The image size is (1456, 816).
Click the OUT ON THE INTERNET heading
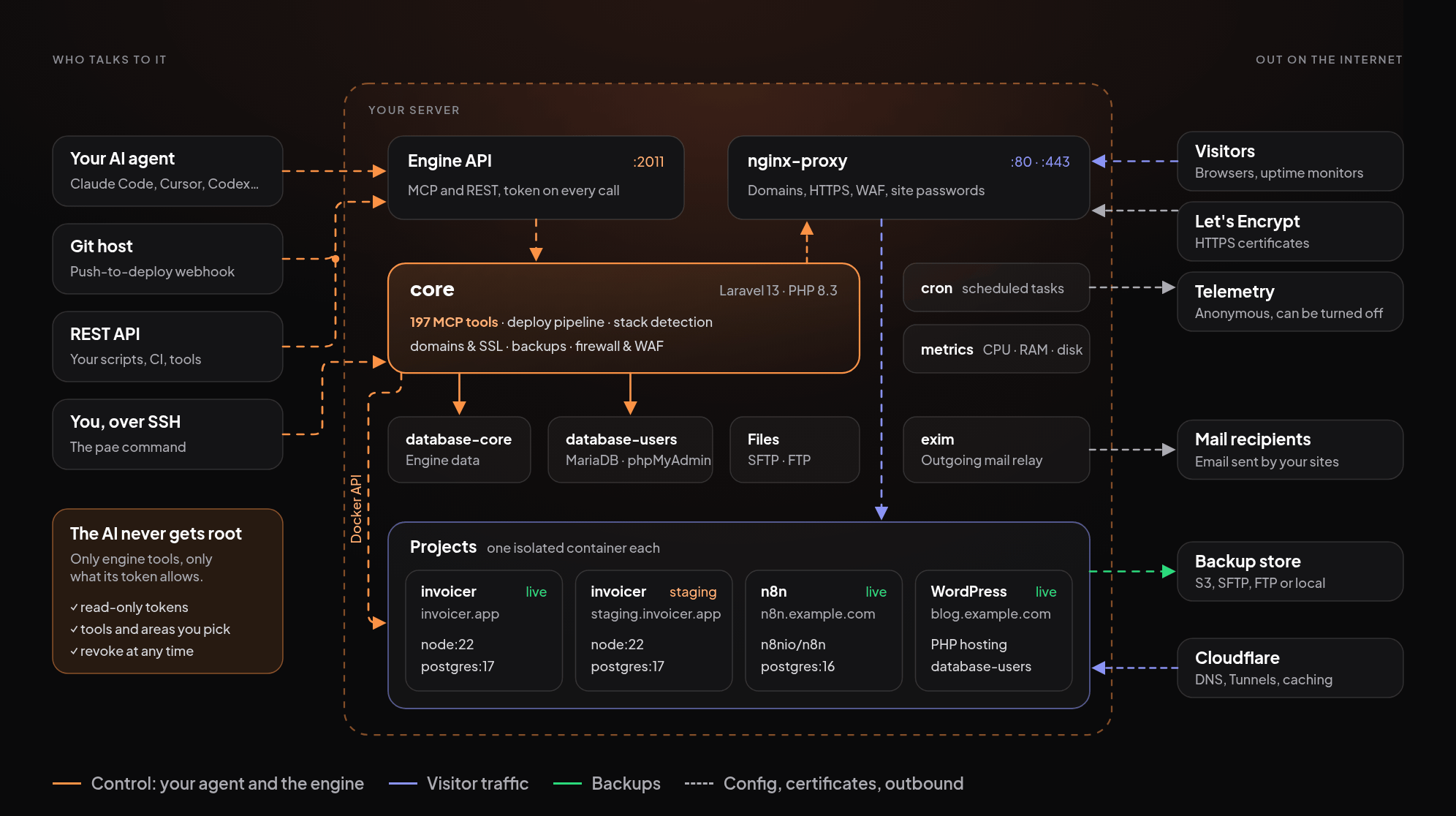pos(1329,60)
